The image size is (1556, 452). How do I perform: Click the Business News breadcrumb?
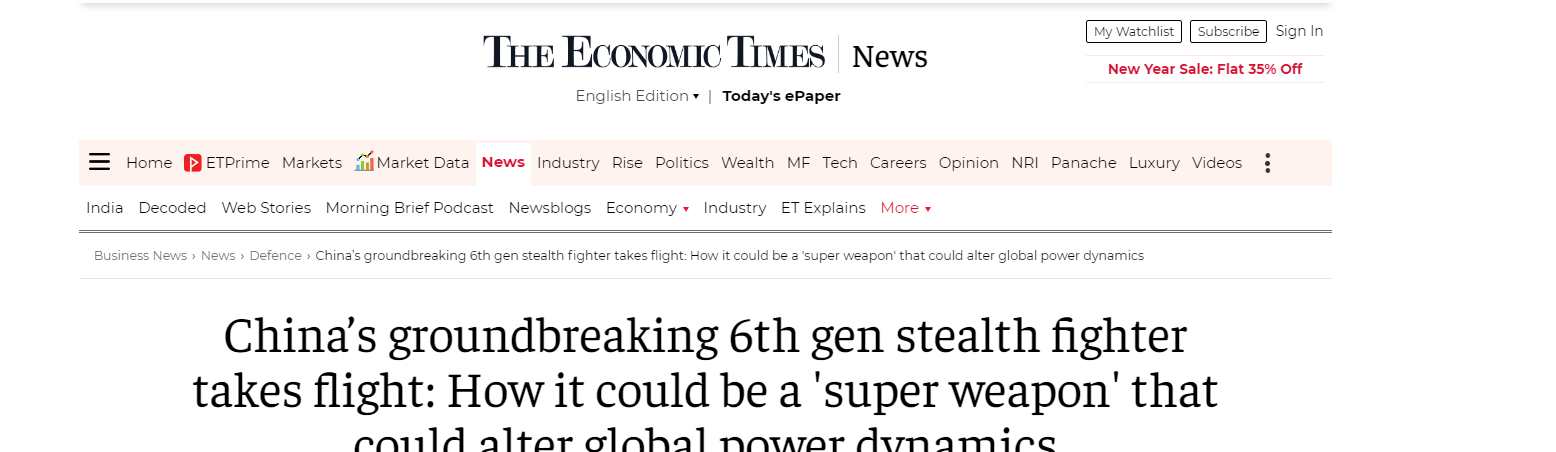click(x=140, y=256)
